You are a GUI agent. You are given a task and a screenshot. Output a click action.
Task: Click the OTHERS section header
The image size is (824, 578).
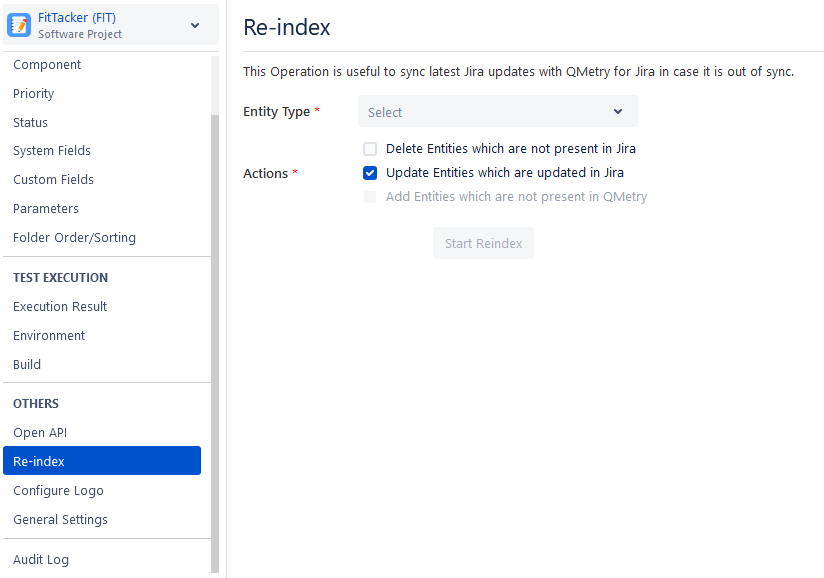(x=36, y=404)
